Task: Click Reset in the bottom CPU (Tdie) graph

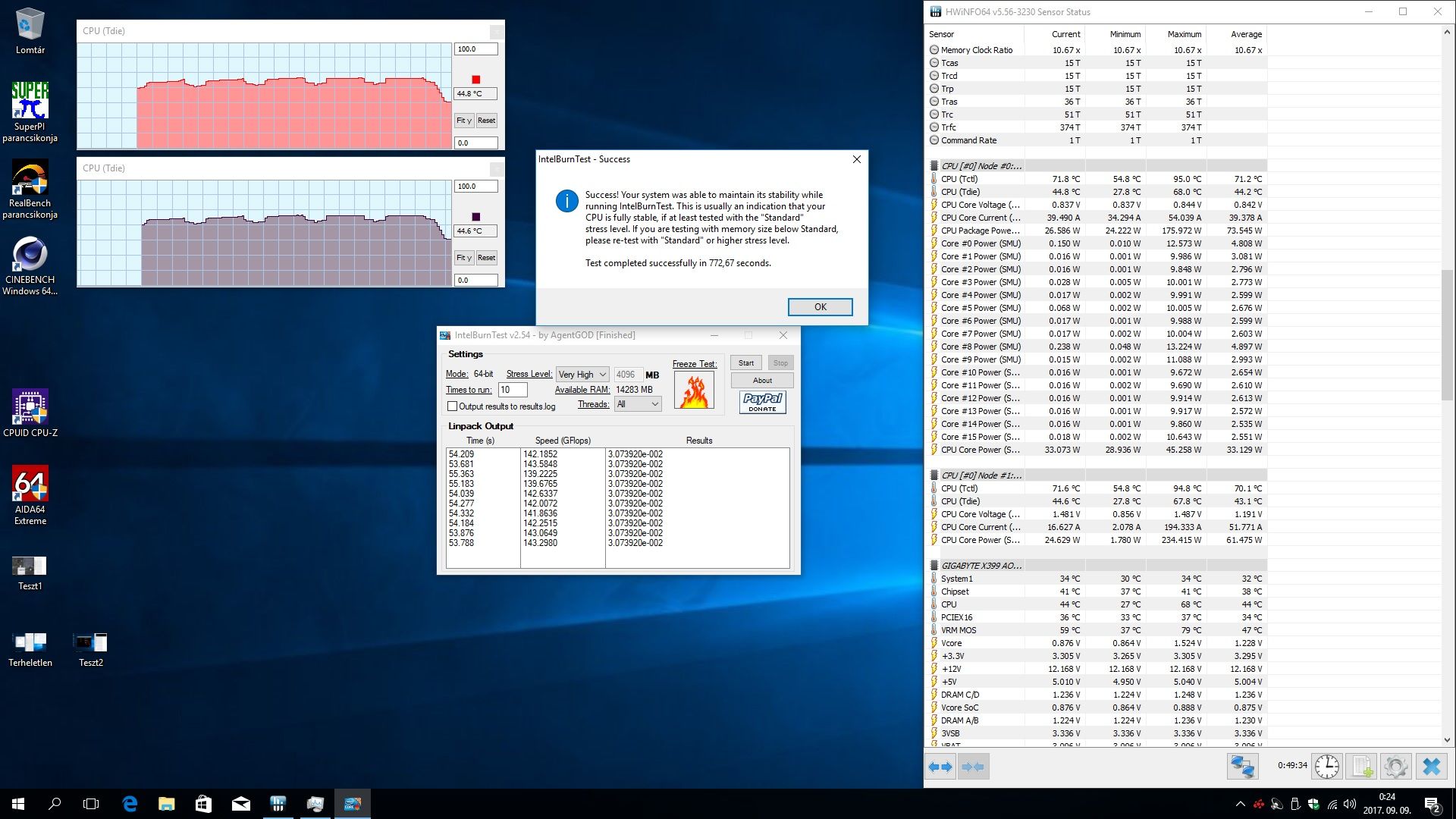Action: (487, 258)
